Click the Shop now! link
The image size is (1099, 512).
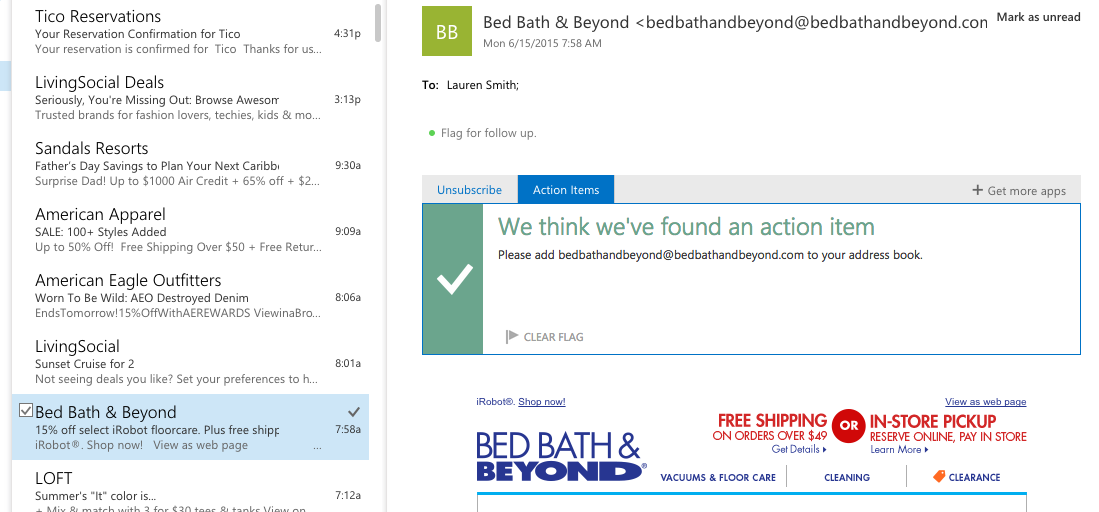(x=542, y=402)
